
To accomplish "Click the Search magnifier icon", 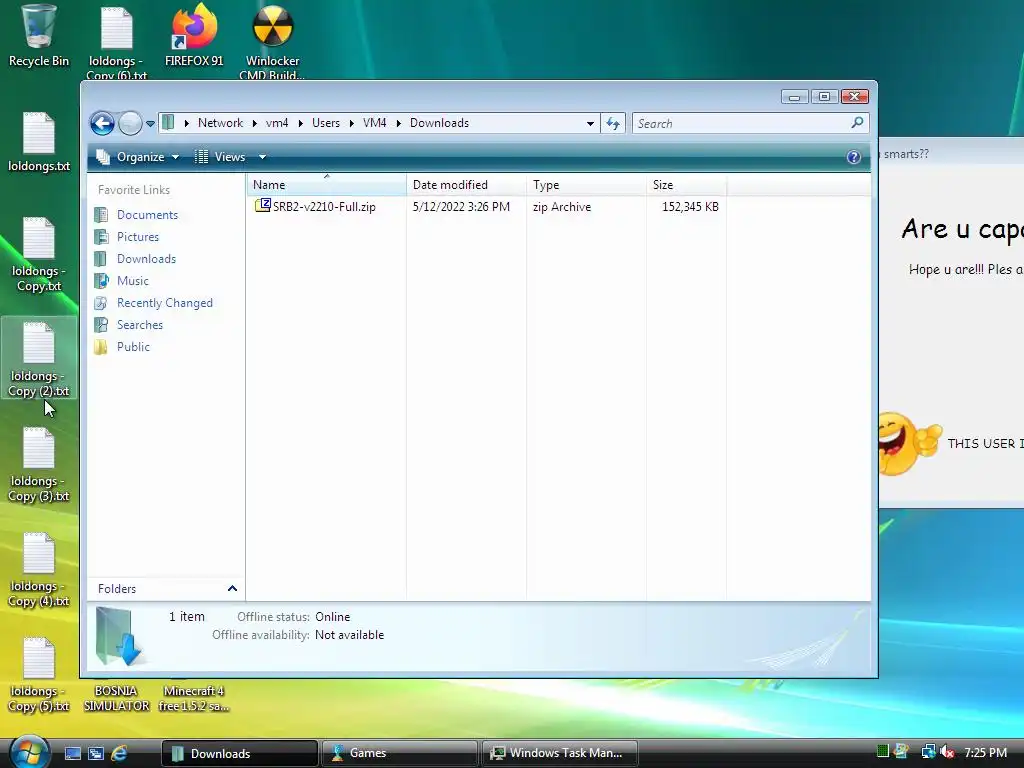I will click(857, 123).
